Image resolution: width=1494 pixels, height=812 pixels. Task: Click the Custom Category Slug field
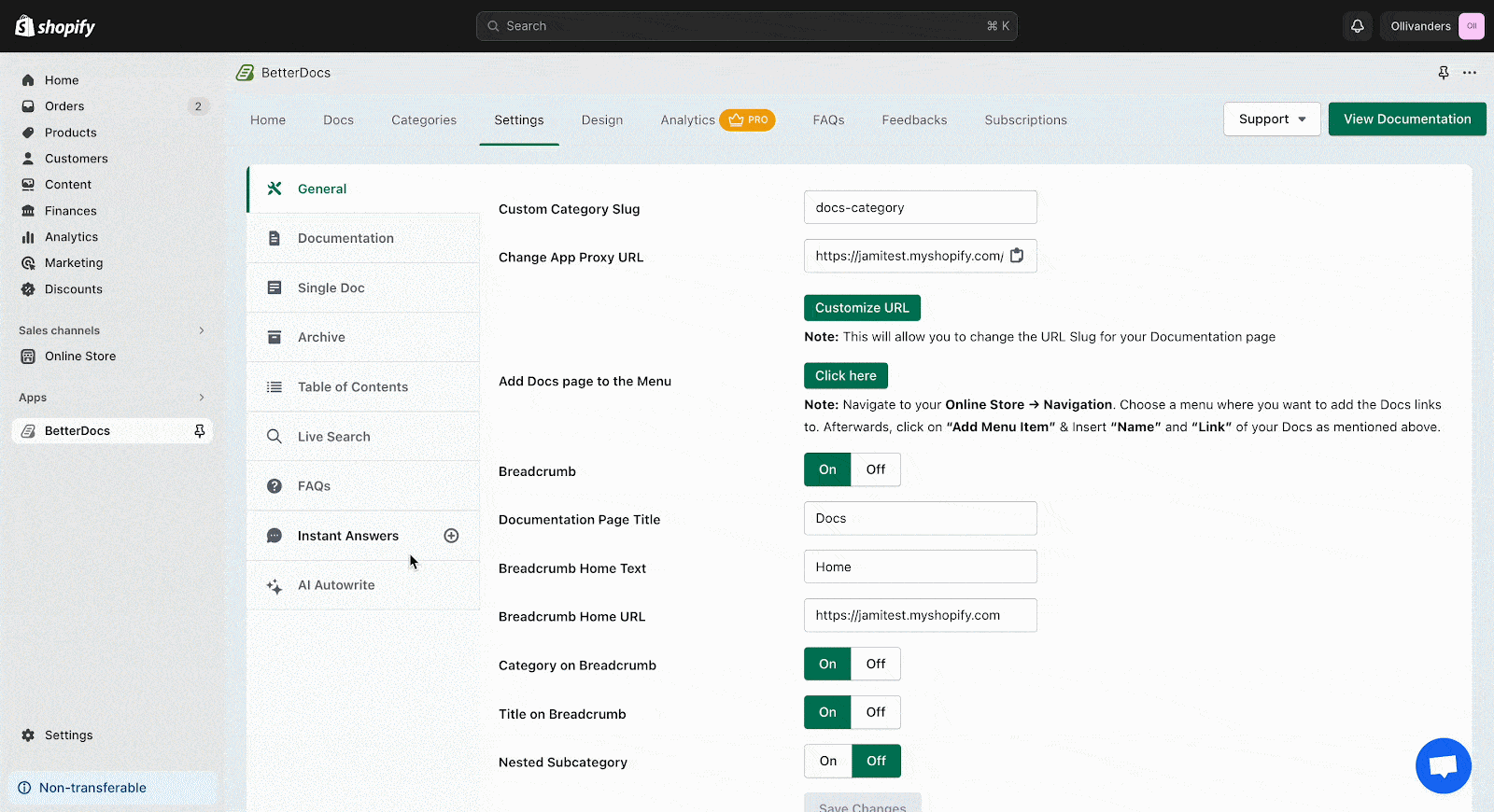921,207
